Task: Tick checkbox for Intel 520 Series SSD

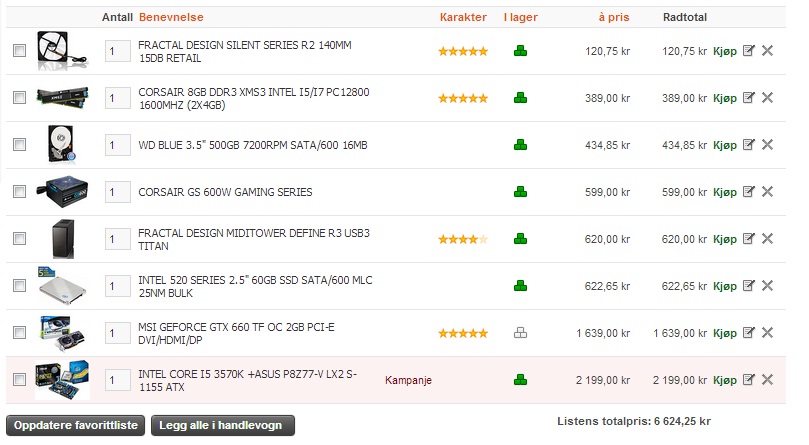Action: (19, 285)
